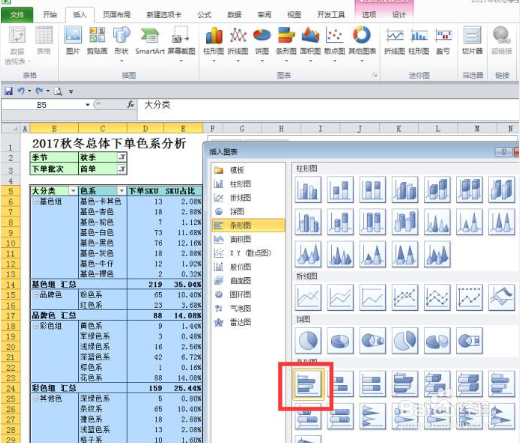Switch to the 设计 (Design) contextual tab
The image size is (521, 443).
(399, 15)
